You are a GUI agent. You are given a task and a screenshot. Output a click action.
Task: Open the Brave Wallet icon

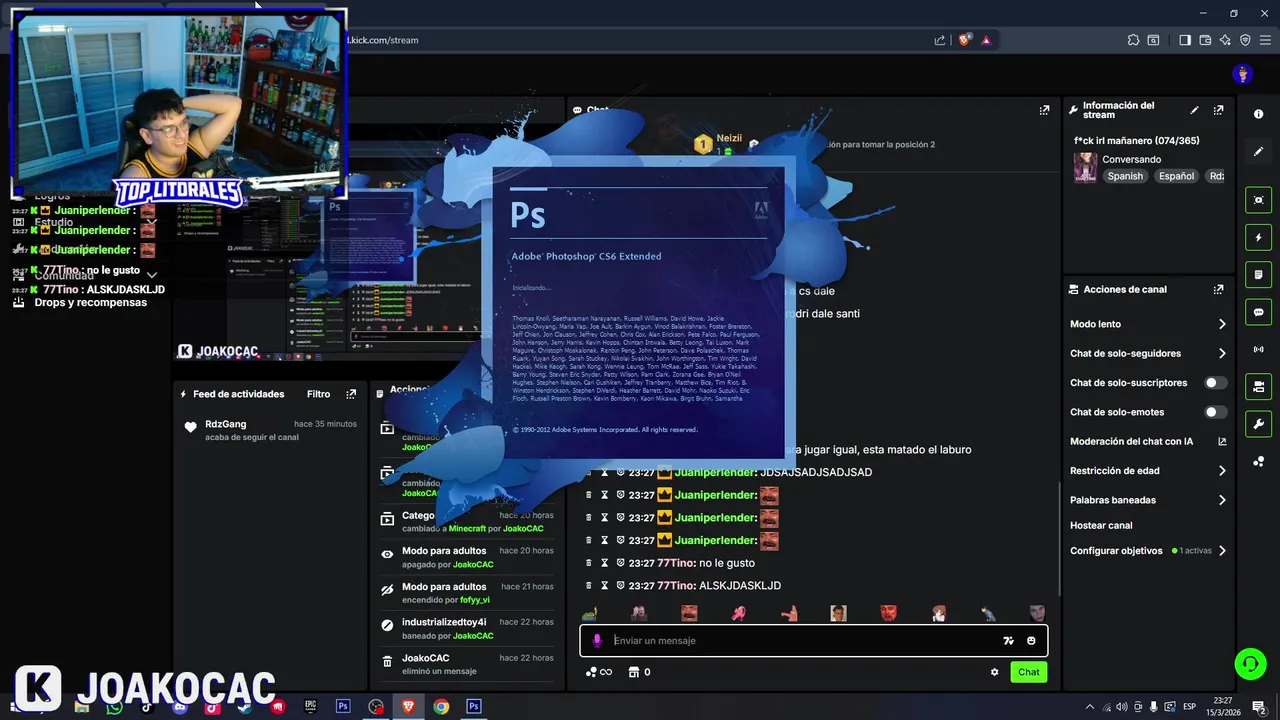1205,40
